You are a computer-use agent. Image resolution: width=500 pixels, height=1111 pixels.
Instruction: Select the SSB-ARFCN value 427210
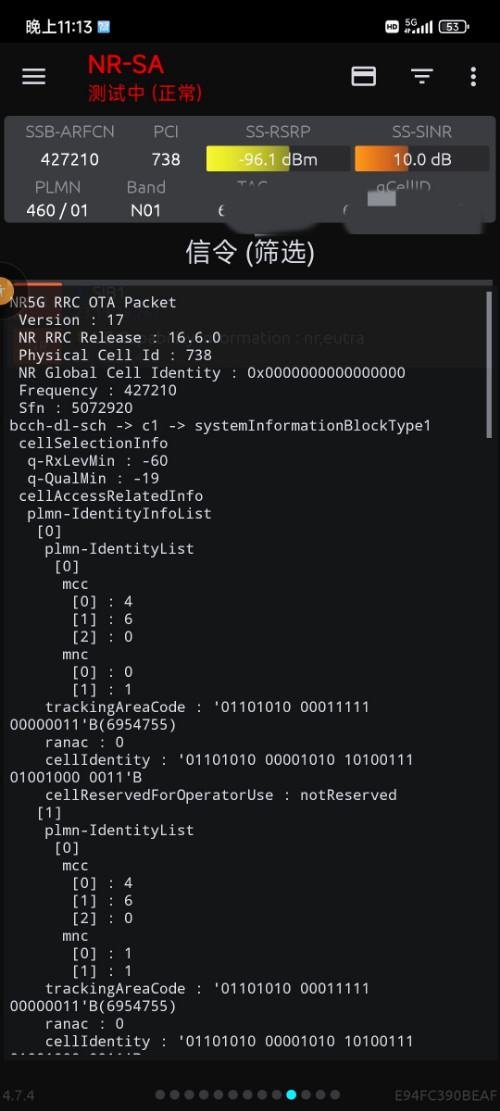coord(69,159)
